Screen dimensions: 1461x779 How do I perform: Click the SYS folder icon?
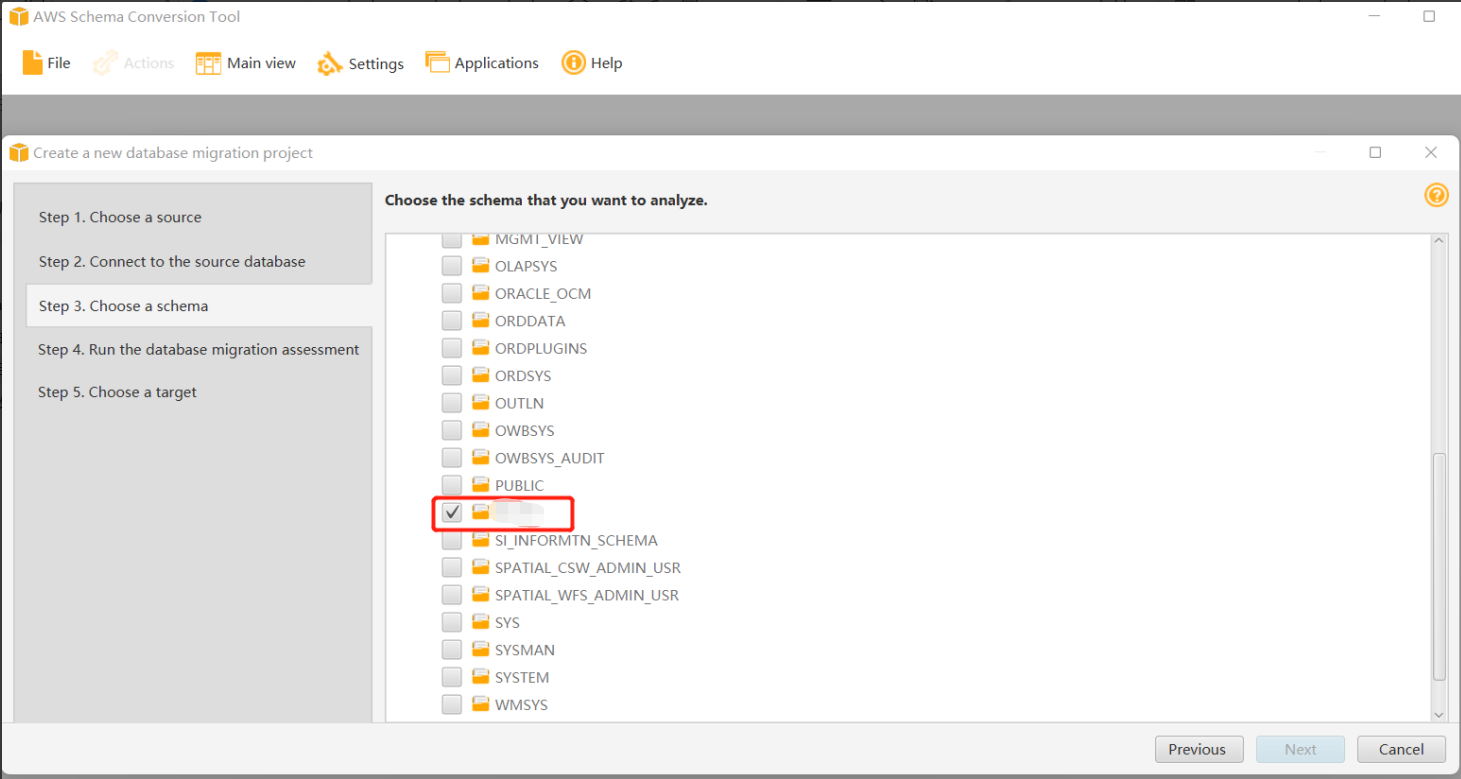(x=481, y=621)
